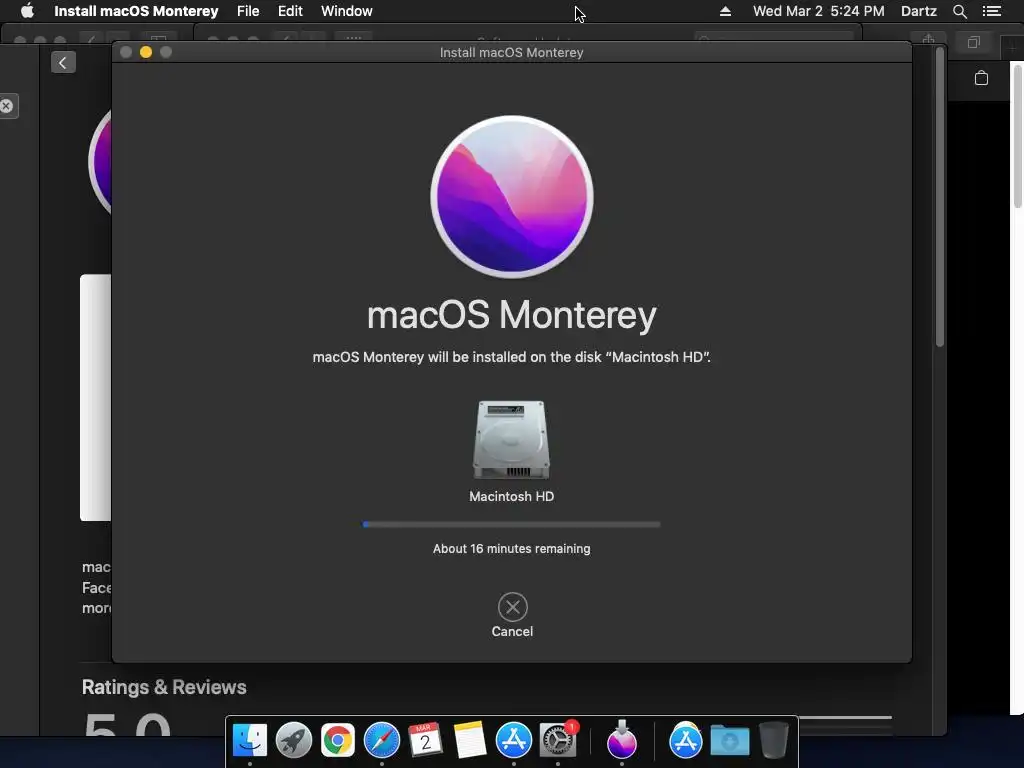Go back in the App Store window
Viewport: 1024px width, 768px height.
pyautogui.click(x=63, y=63)
